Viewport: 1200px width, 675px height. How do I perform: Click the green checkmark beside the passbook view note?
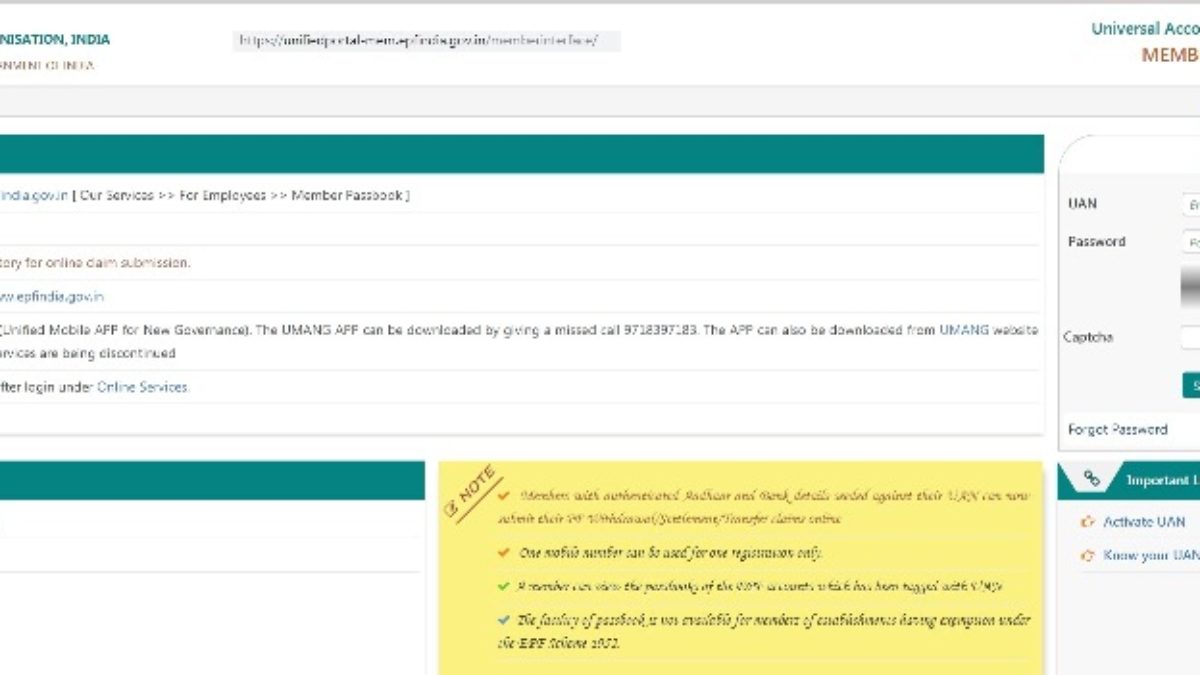click(504, 587)
